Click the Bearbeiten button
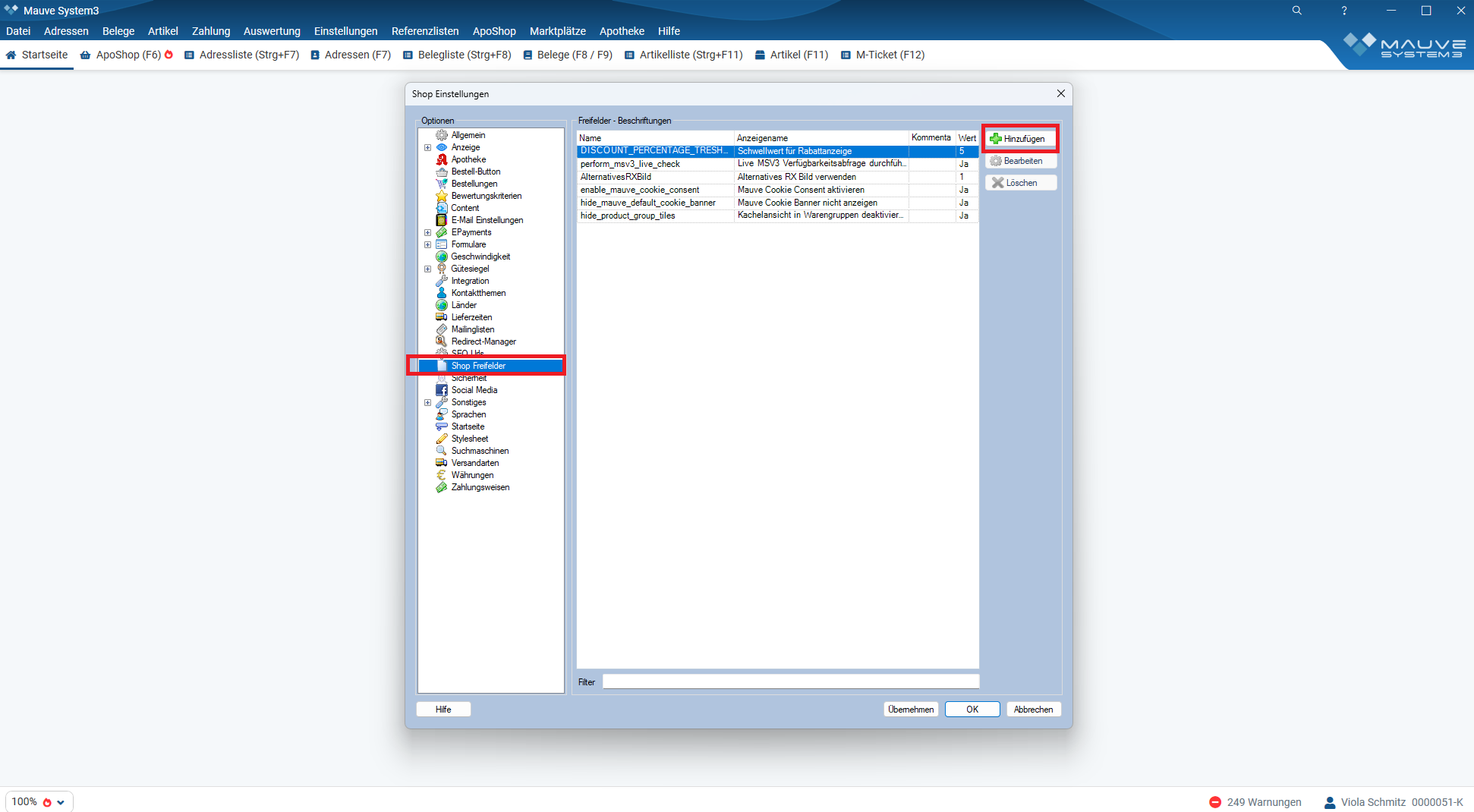Screen dimensions: 1474x812 [x=1021, y=161]
